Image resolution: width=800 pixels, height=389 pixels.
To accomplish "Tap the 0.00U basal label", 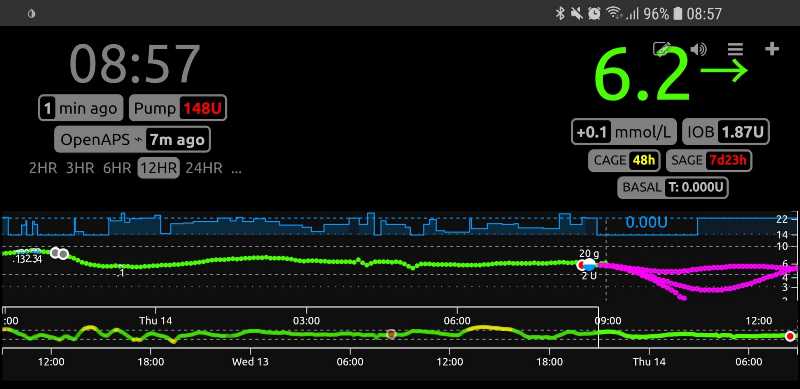I will click(646, 223).
